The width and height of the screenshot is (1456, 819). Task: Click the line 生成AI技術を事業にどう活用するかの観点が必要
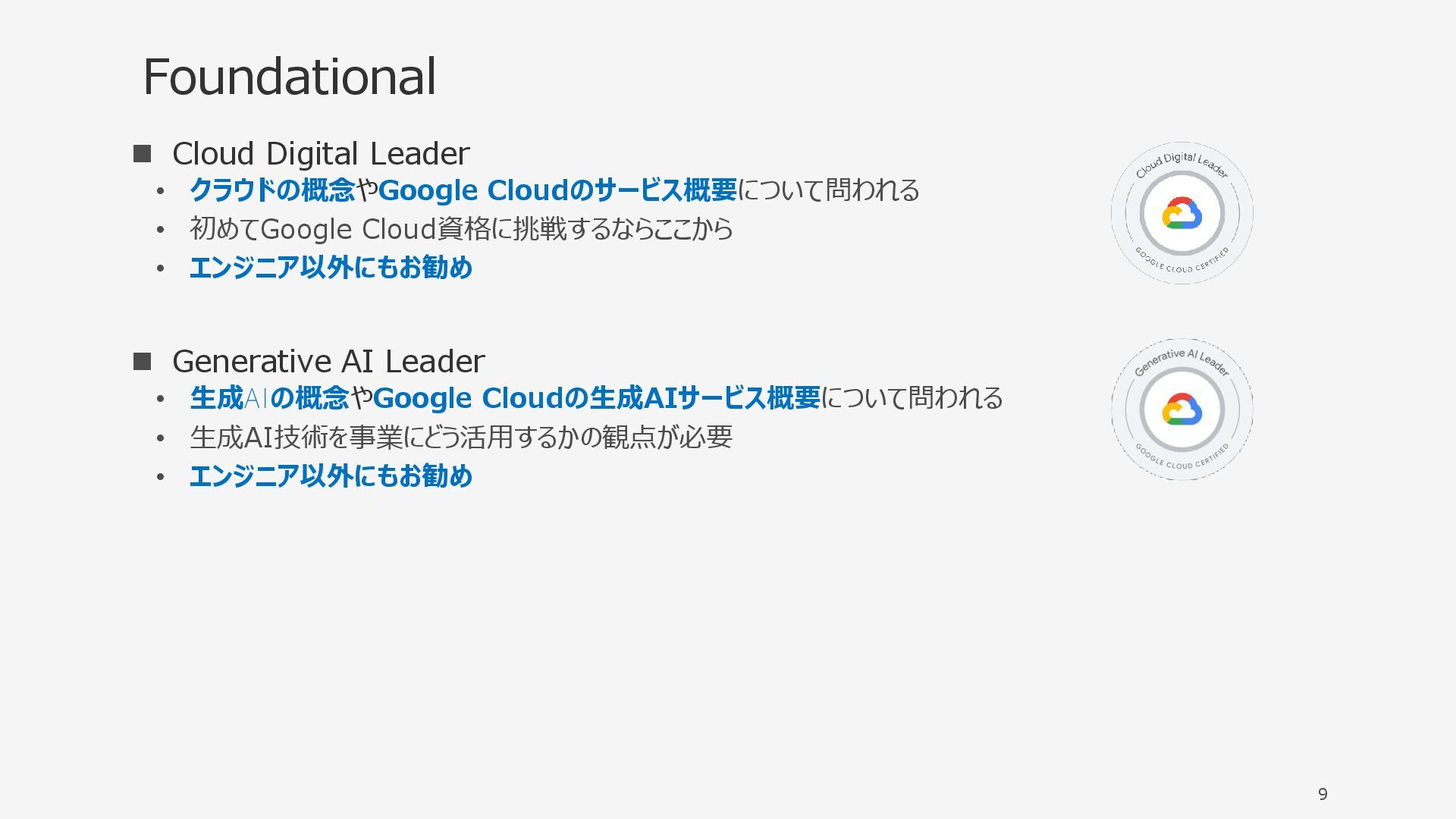click(461, 437)
